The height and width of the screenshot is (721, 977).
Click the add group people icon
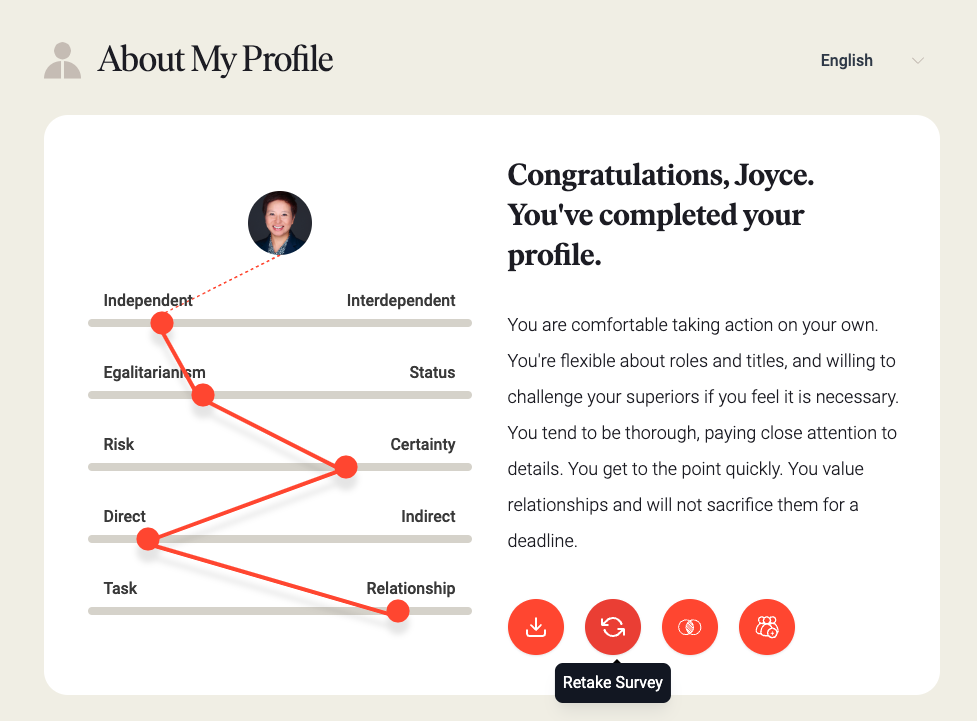pos(767,627)
